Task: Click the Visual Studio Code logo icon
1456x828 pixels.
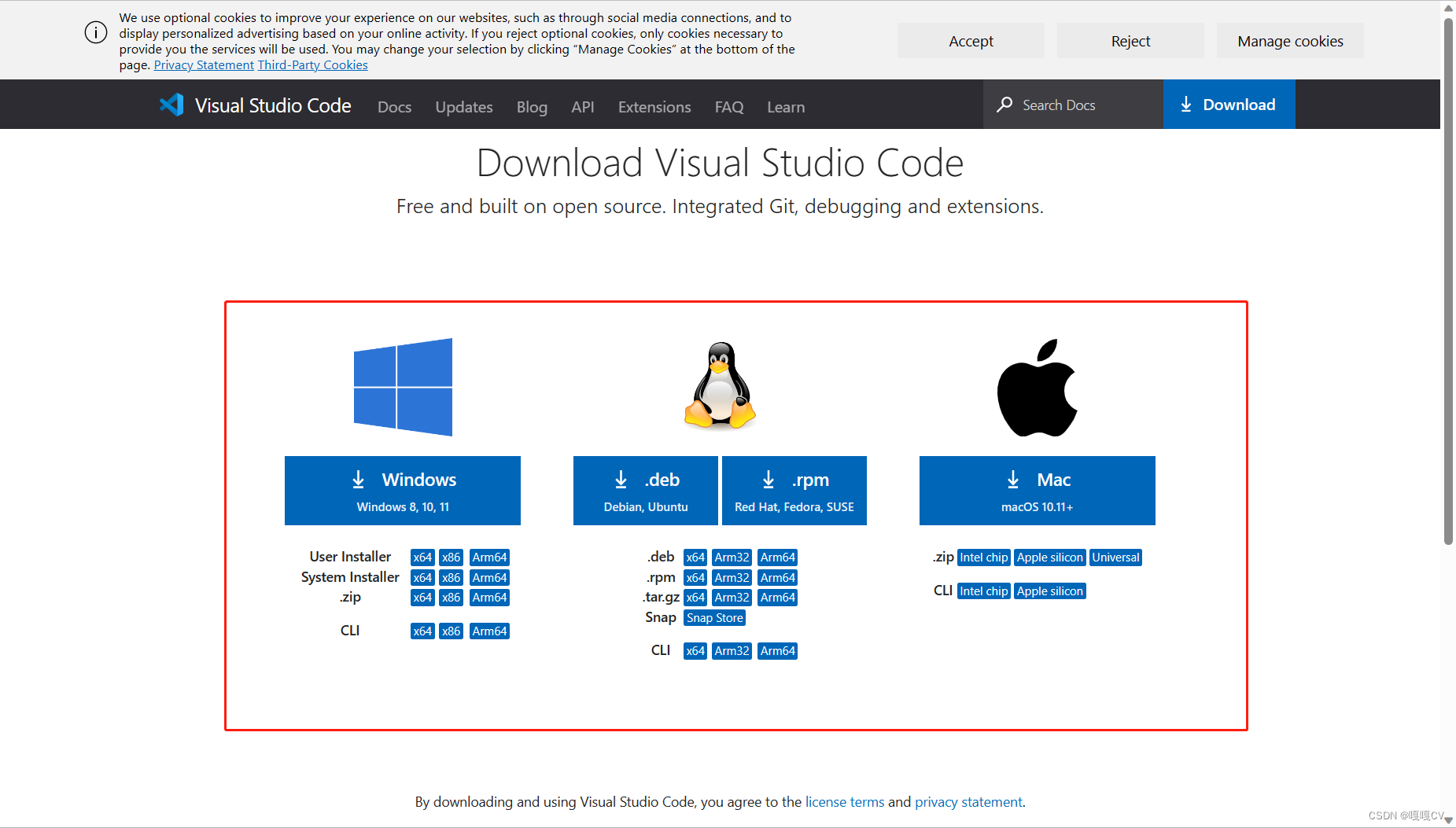Action: click(x=171, y=105)
